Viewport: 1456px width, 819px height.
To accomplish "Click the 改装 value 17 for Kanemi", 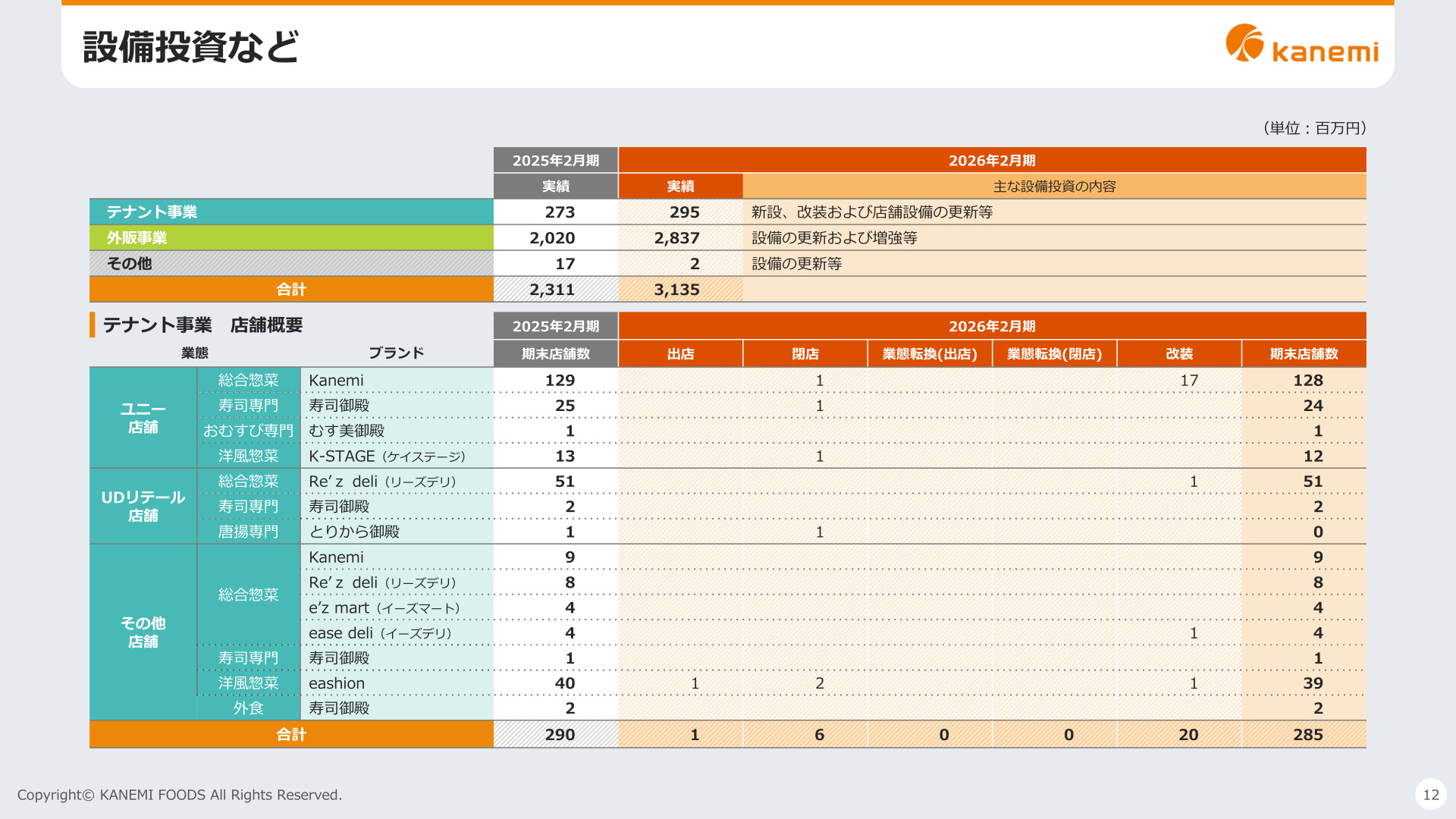I will tap(1189, 381).
